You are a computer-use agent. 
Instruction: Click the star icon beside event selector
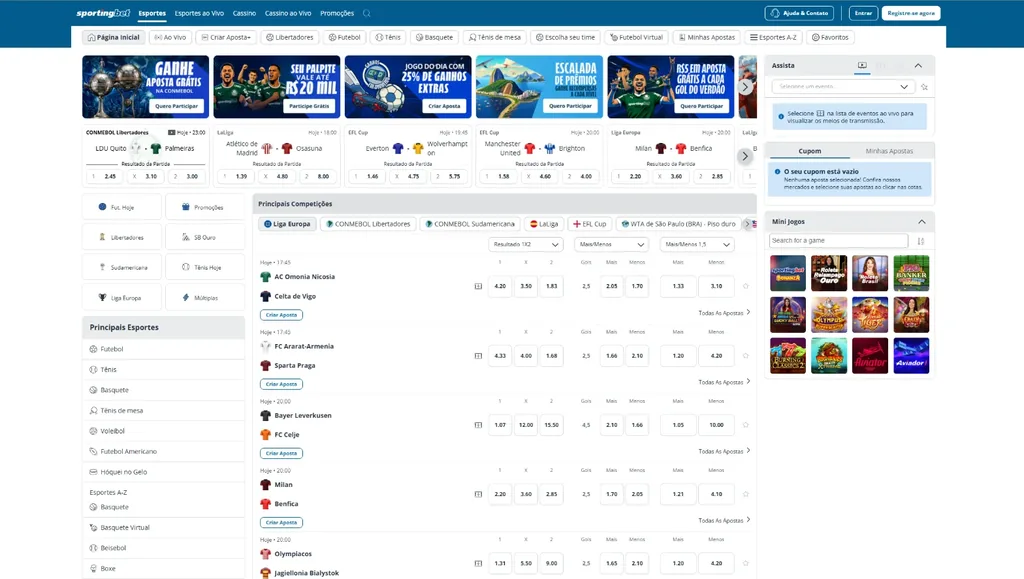(x=924, y=87)
